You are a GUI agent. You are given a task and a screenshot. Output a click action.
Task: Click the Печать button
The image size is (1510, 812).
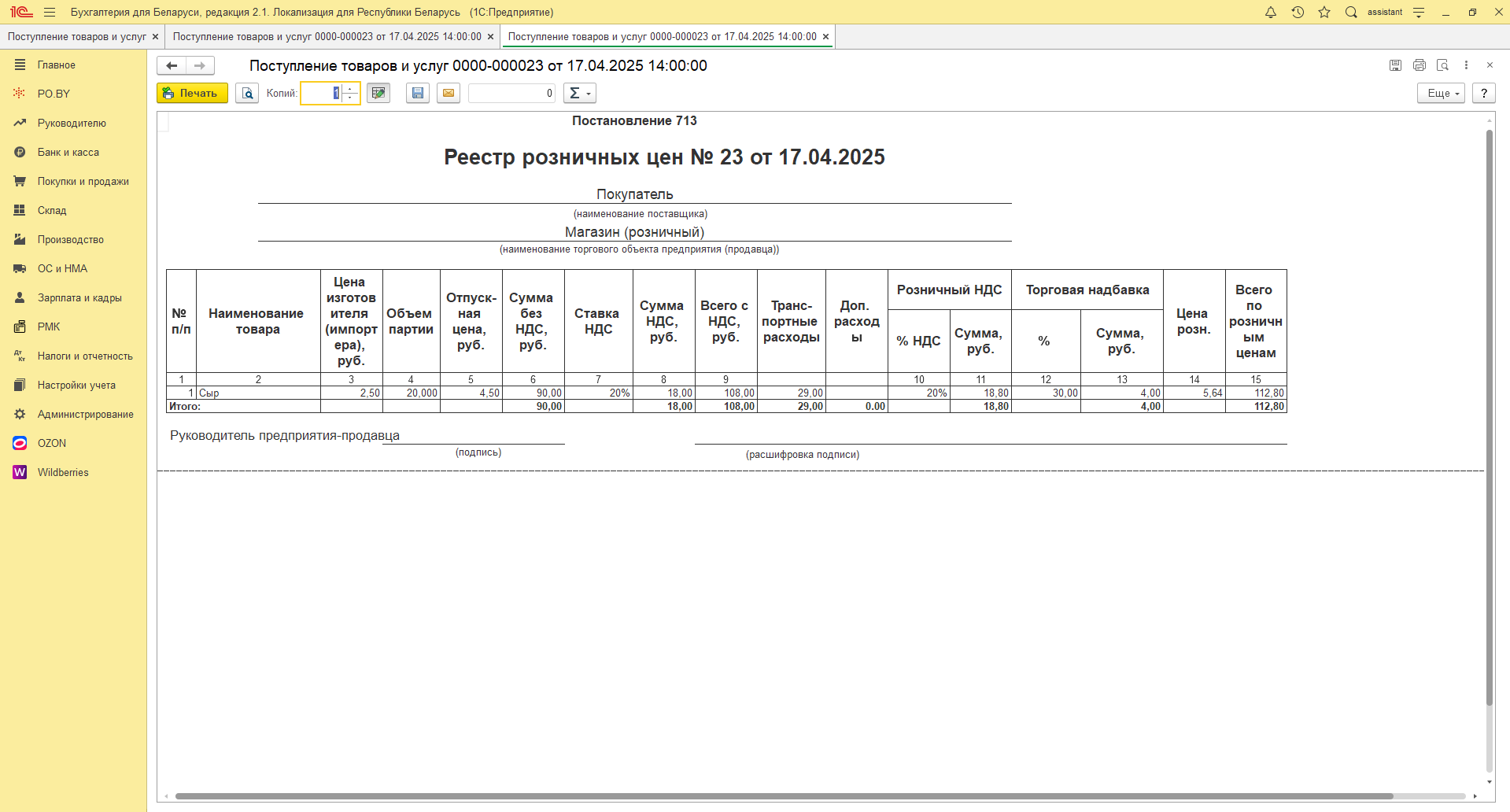192,94
